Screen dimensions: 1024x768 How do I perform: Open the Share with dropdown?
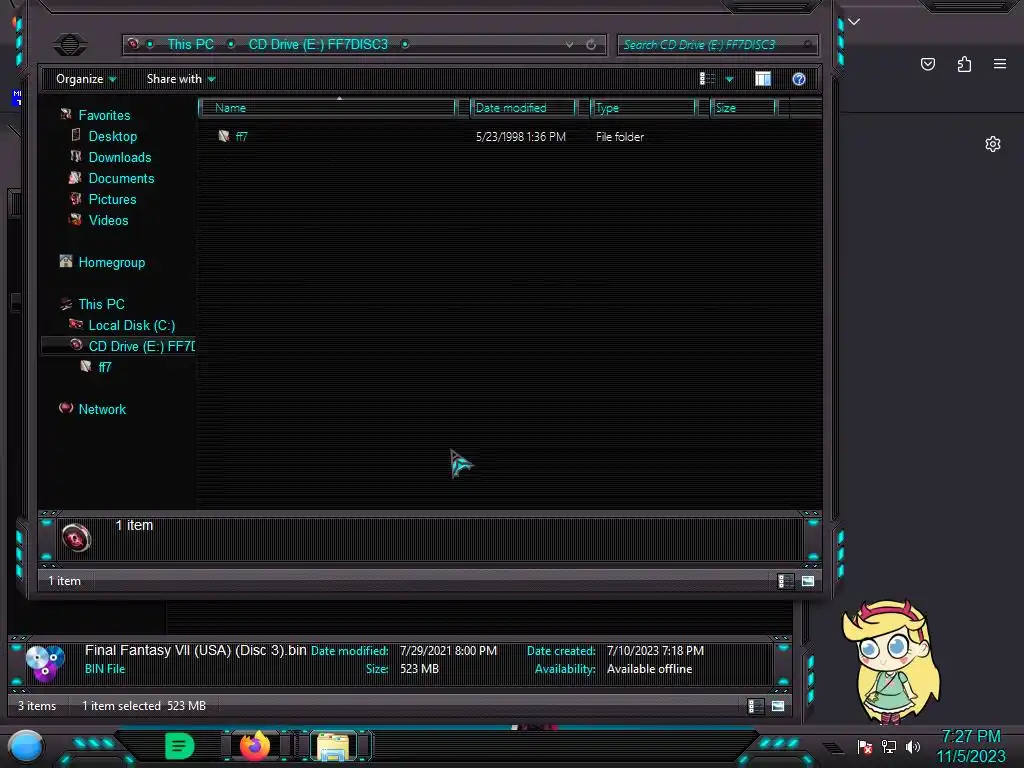tap(181, 79)
